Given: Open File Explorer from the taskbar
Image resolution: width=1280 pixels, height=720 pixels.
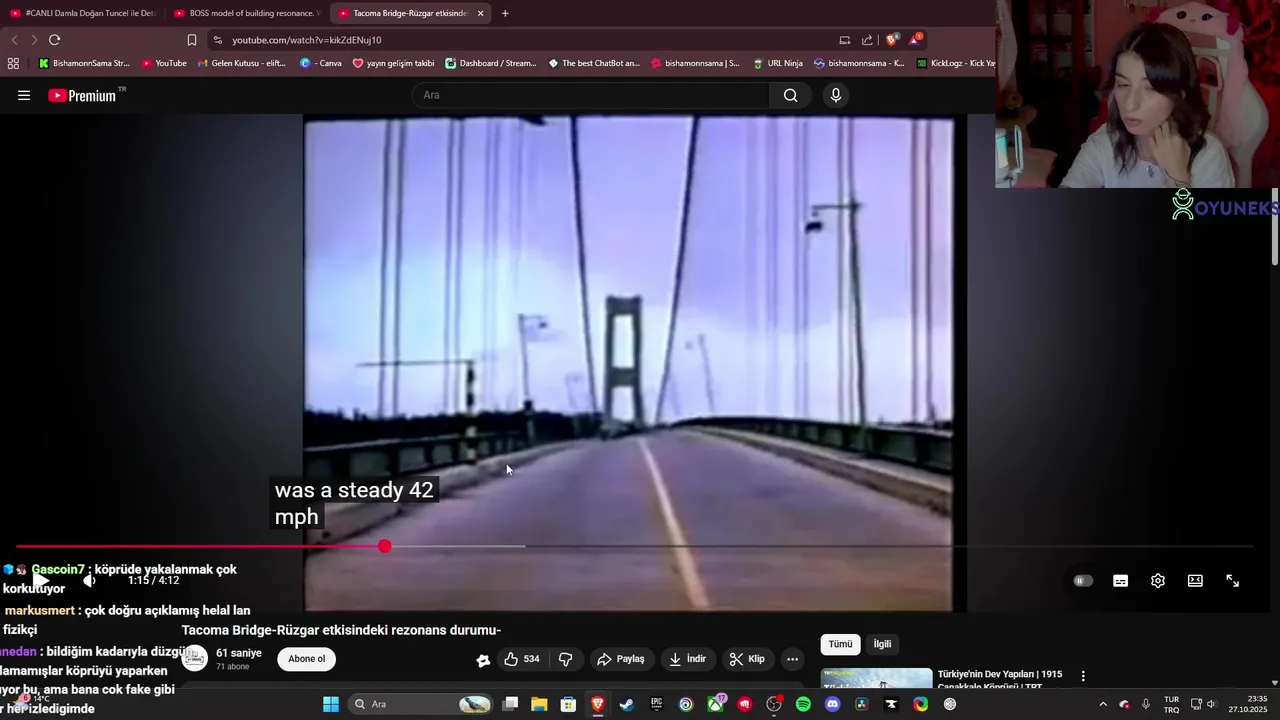Looking at the screenshot, I should pyautogui.click(x=539, y=704).
